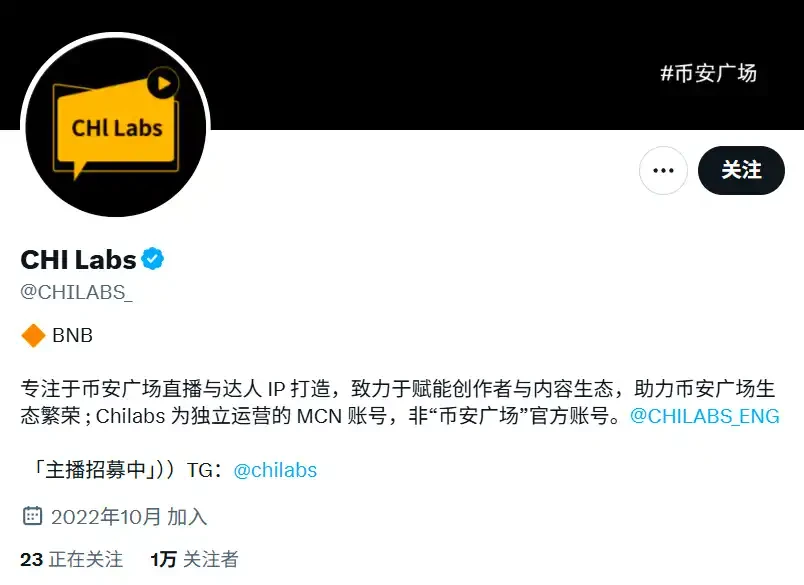Image resolution: width=804 pixels, height=585 pixels.
Task: Click the play icon on the avatar logo
Action: coord(163,83)
